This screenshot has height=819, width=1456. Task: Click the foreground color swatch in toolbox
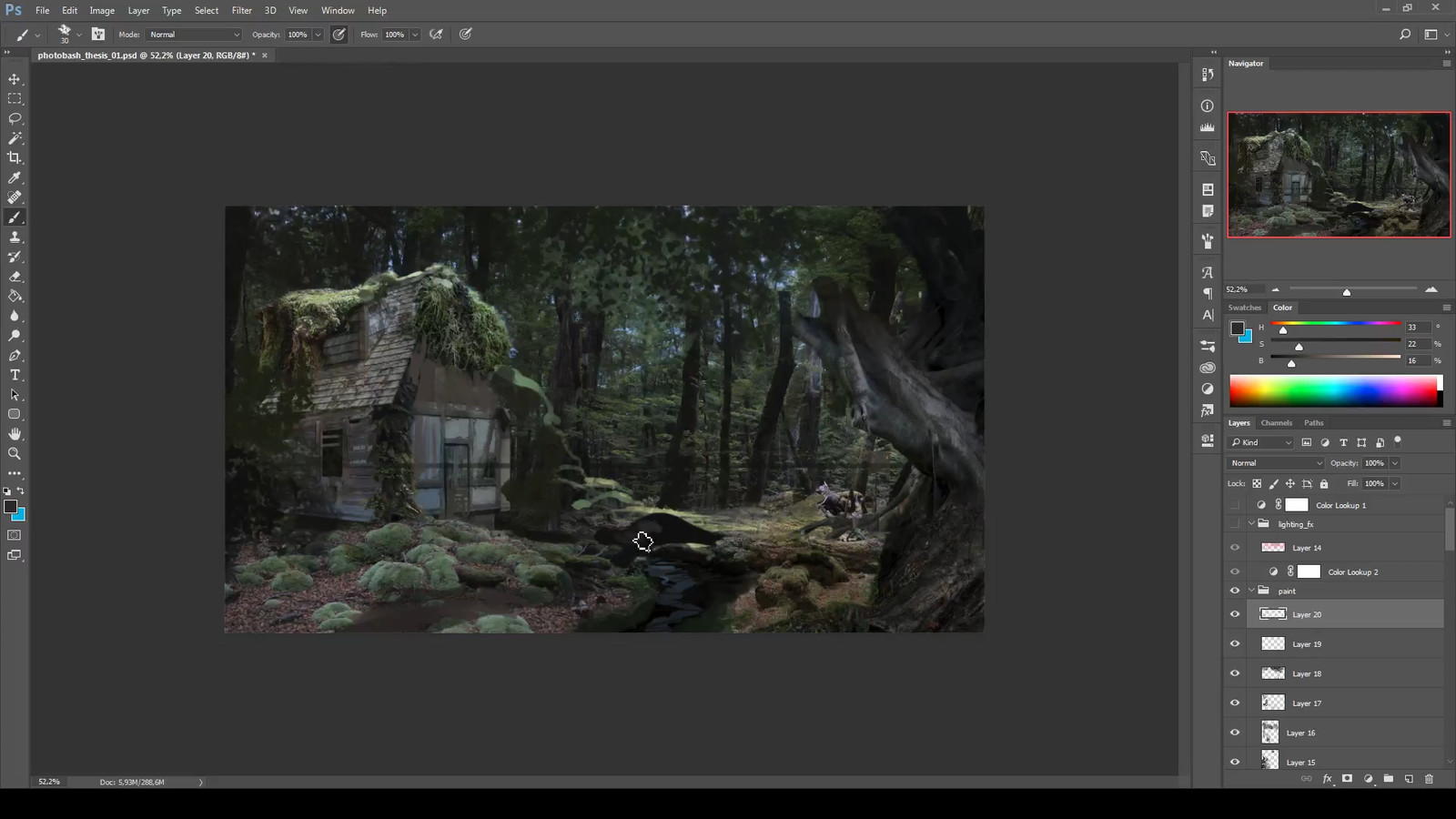pyautogui.click(x=10, y=507)
